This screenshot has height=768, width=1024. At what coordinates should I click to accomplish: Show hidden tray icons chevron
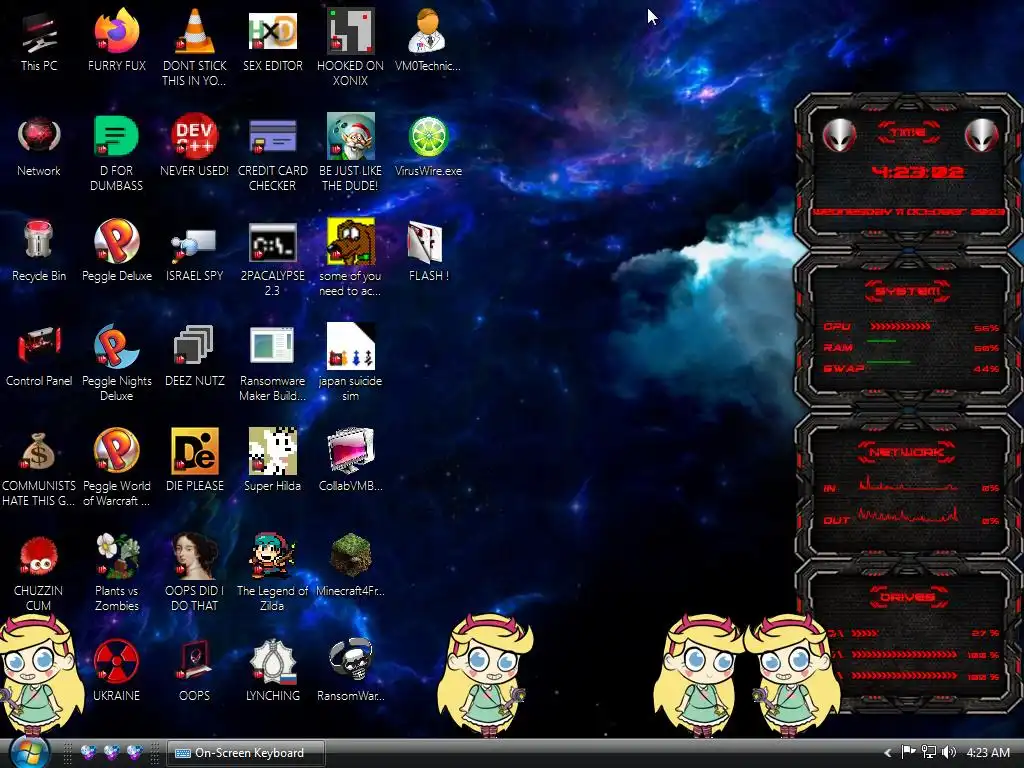pyautogui.click(x=887, y=753)
